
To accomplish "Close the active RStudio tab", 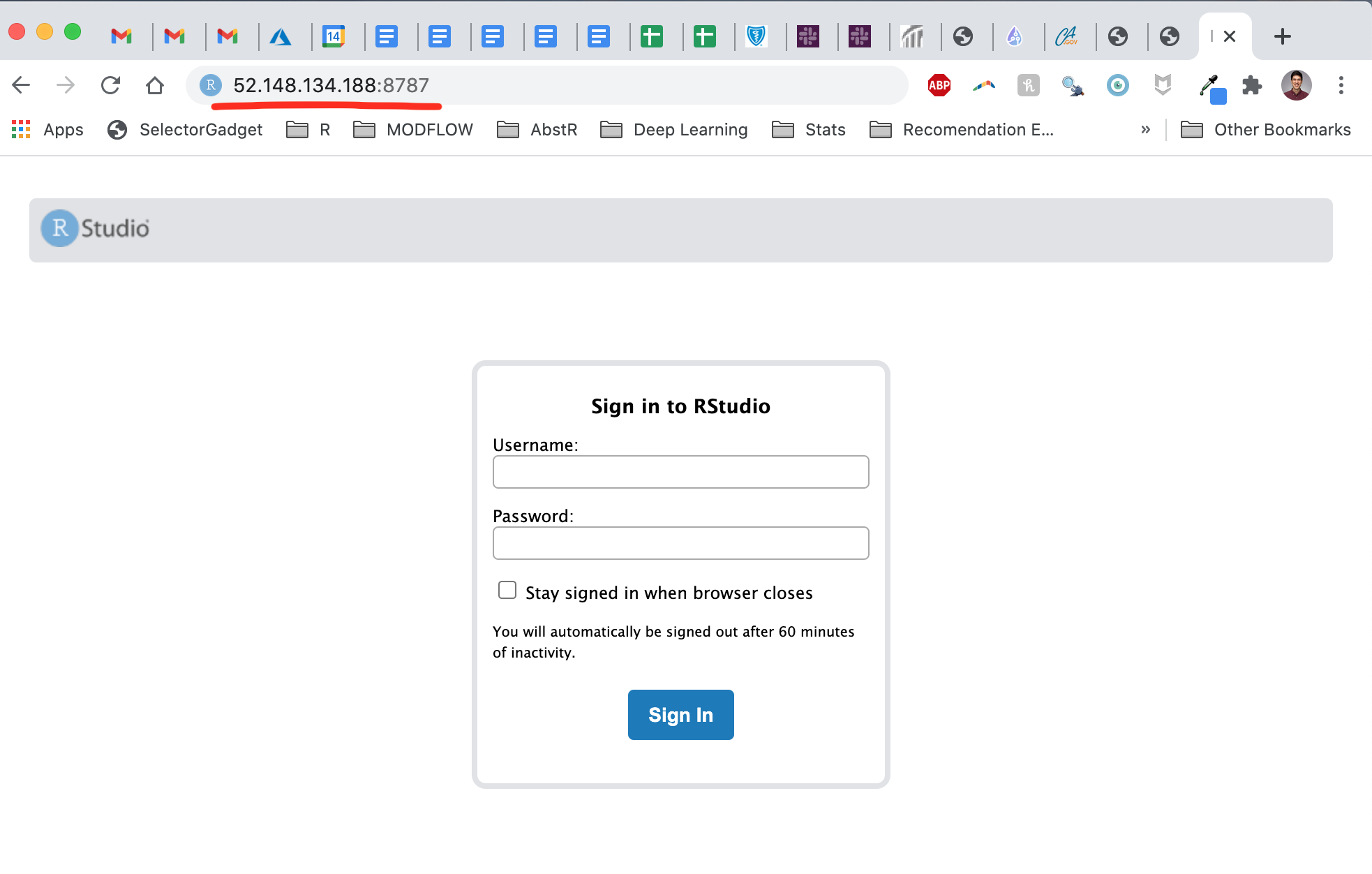I will pos(1230,36).
